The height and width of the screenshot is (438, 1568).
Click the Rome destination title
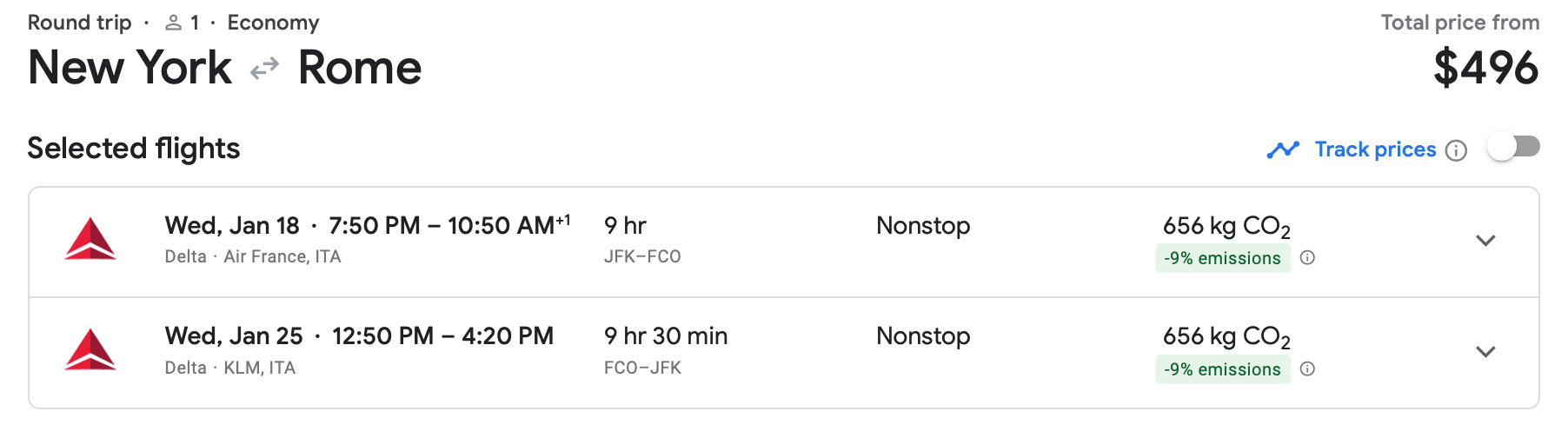(360, 68)
